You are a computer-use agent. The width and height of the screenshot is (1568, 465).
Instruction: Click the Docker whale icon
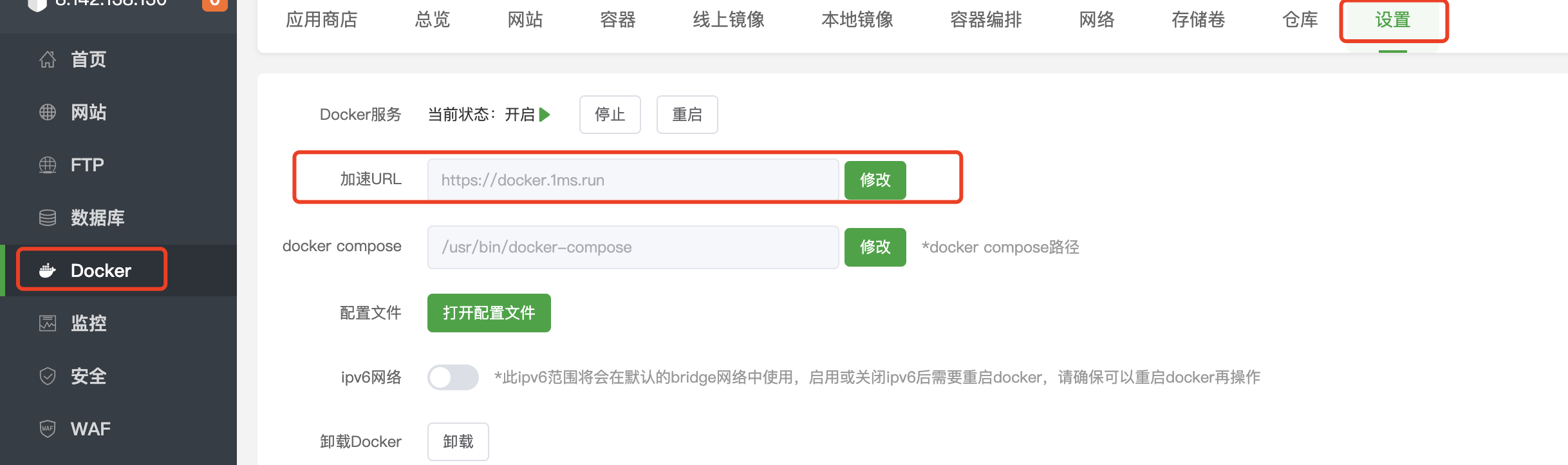pos(48,270)
